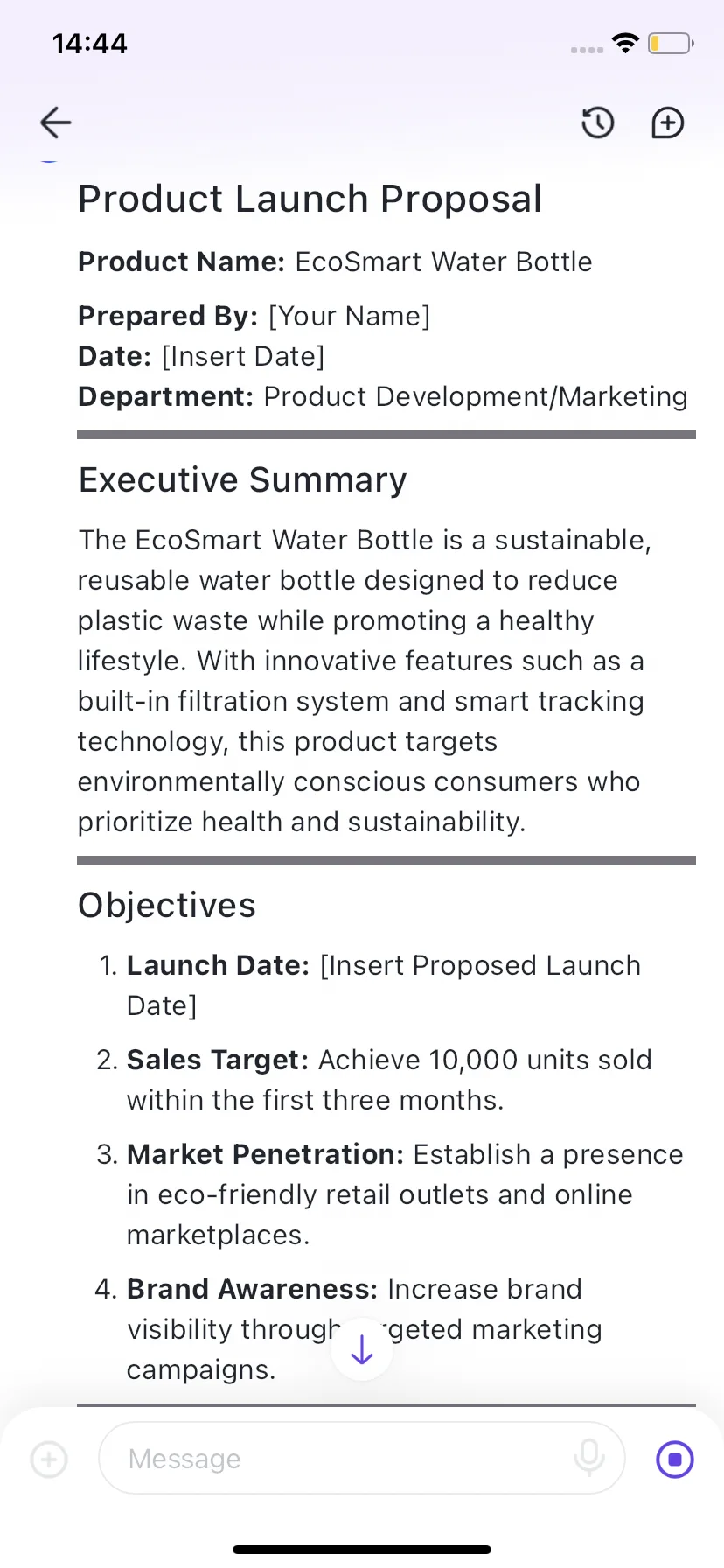
Task: Tap the attachment plus icon beside message box
Action: coord(49,1459)
